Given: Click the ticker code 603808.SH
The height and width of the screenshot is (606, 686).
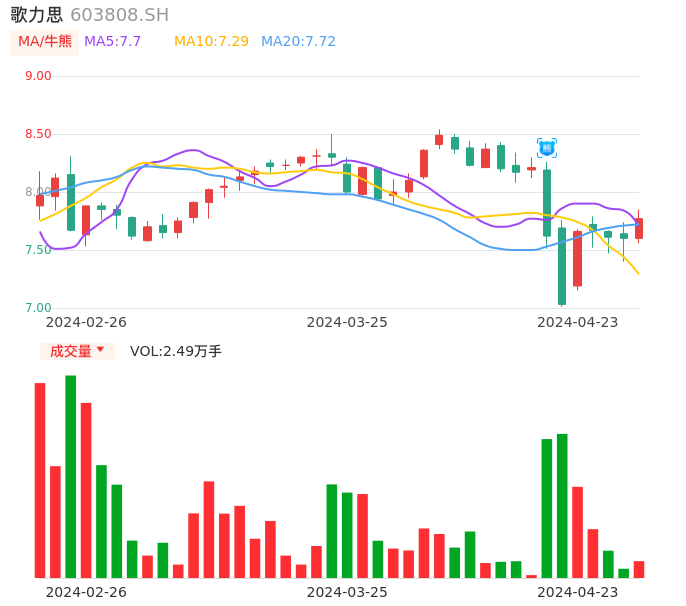Looking at the screenshot, I should [x=119, y=15].
